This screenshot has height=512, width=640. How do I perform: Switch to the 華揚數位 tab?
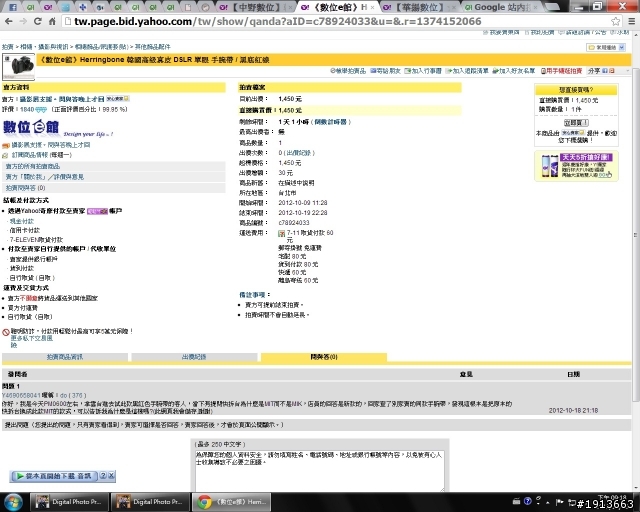tap(420, 7)
